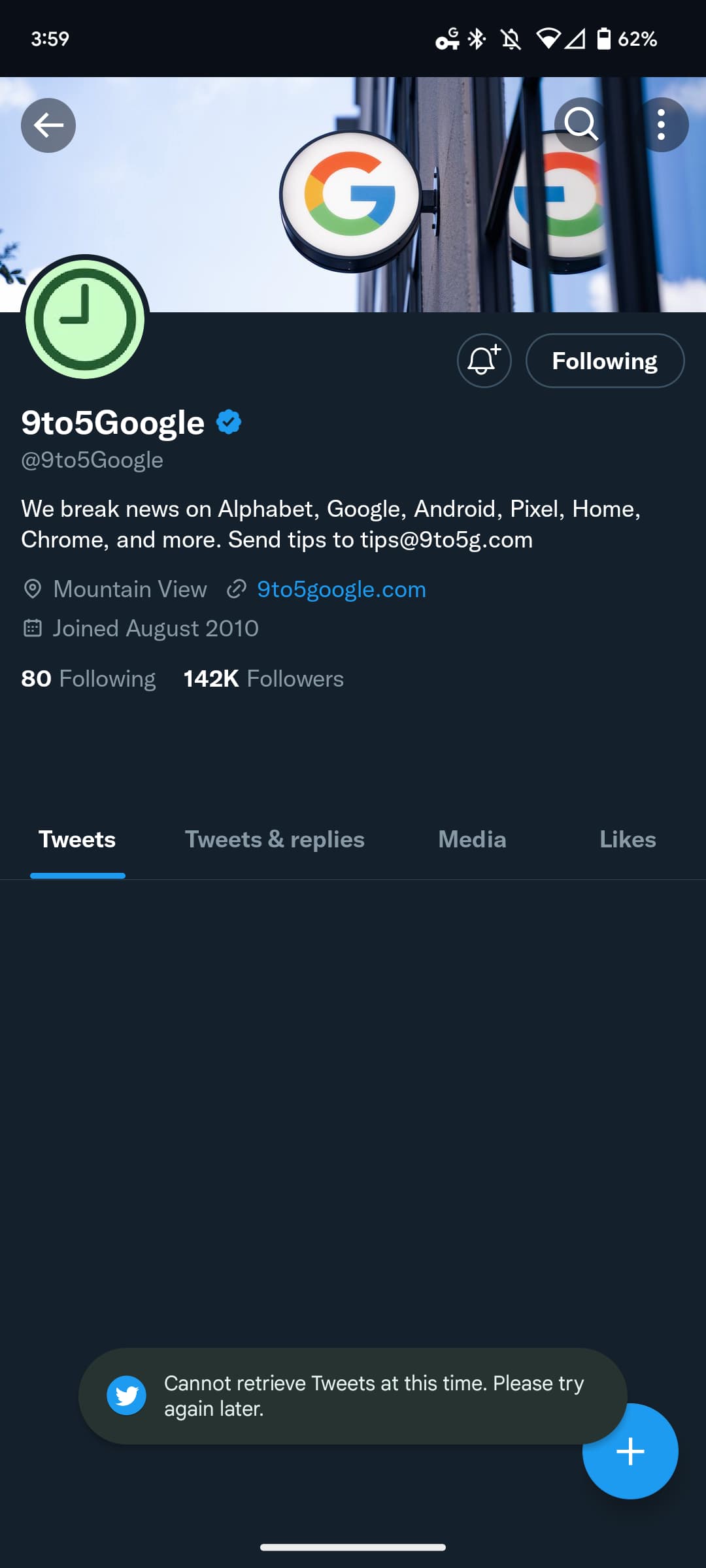Screen dimensions: 706x1568
Task: Tap the Joined August 2010 calendar icon
Action: click(x=32, y=629)
